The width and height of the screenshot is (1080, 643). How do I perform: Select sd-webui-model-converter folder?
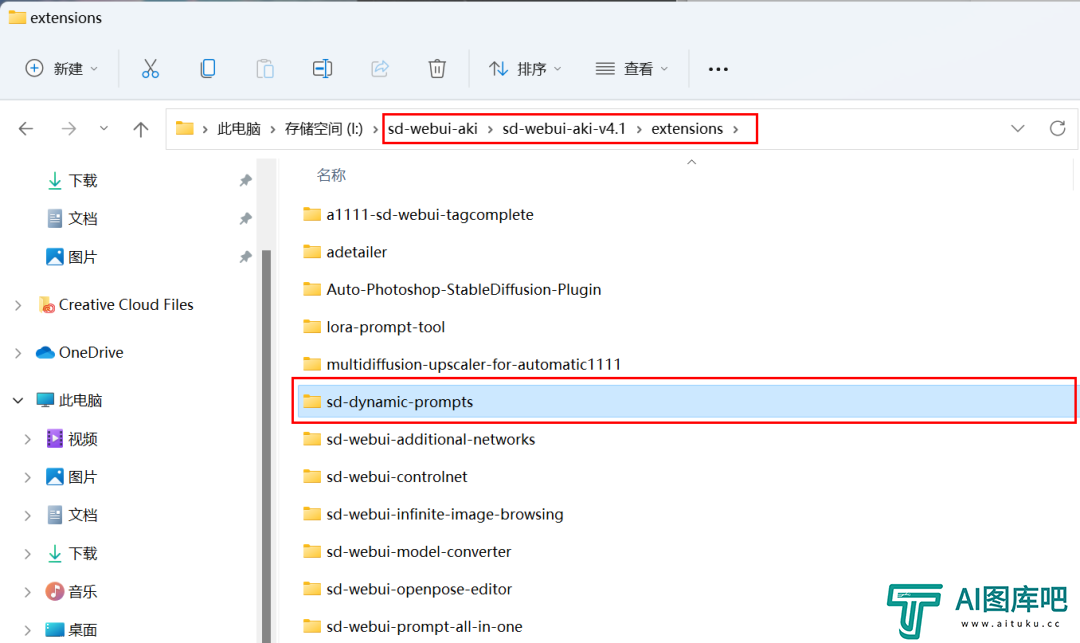pyautogui.click(x=419, y=551)
